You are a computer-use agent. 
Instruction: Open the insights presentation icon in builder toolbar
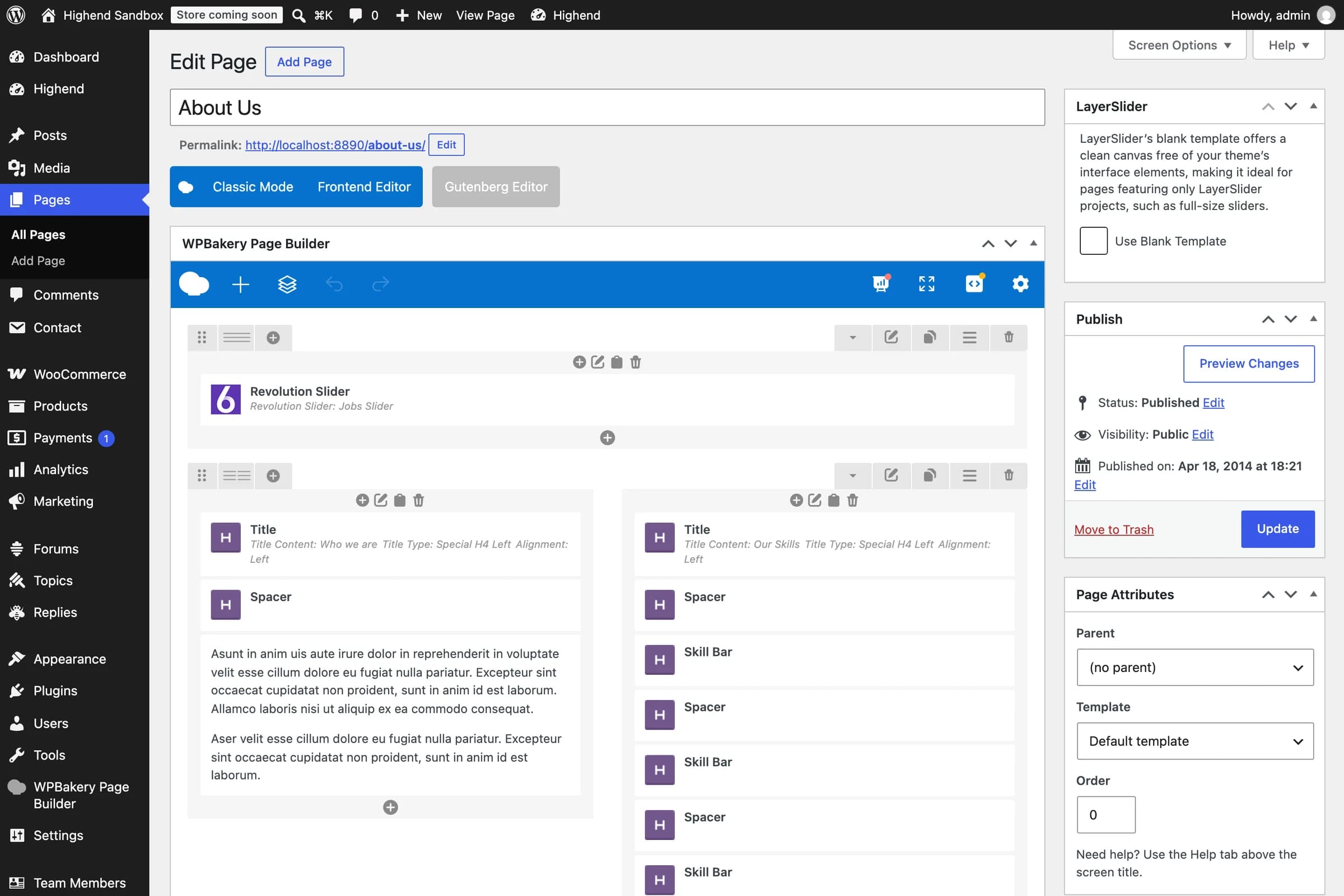pyautogui.click(x=881, y=283)
